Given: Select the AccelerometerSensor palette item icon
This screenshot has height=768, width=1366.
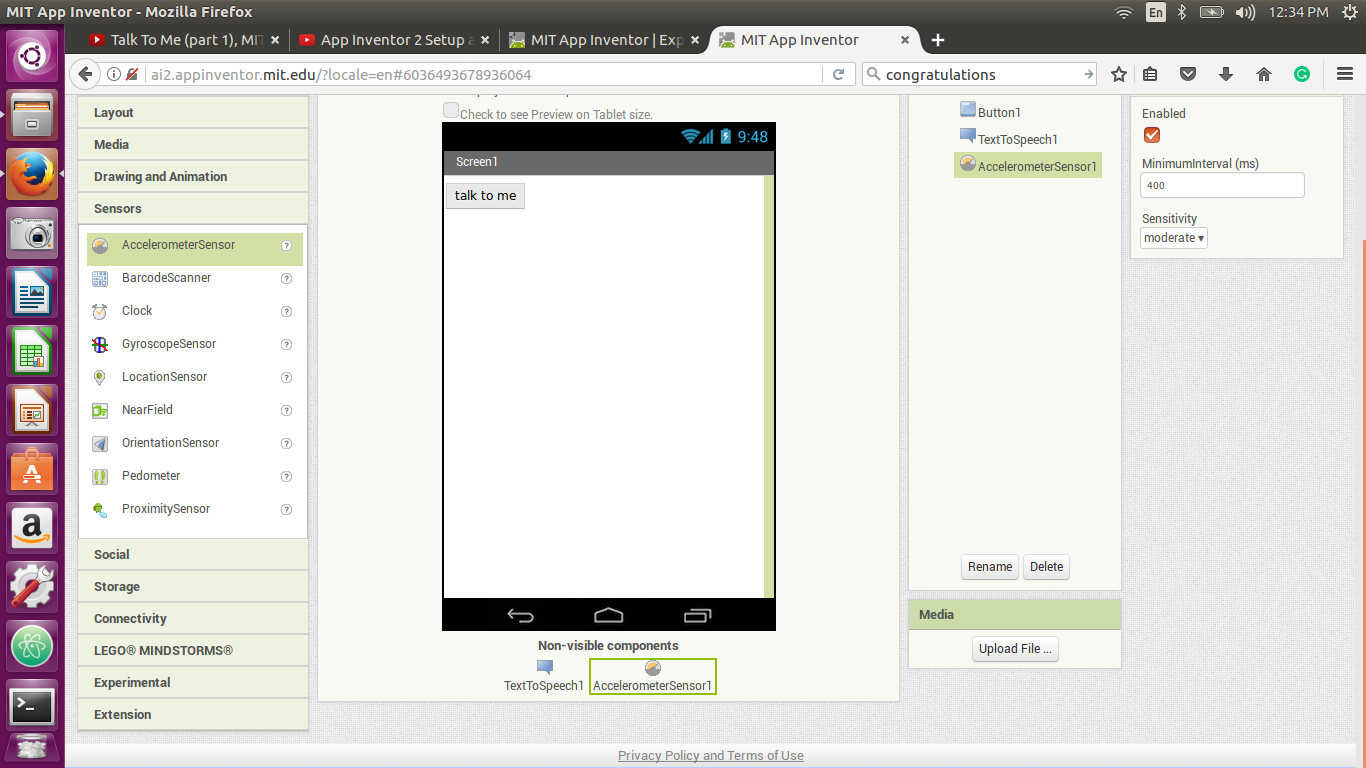Looking at the screenshot, I should [99, 245].
